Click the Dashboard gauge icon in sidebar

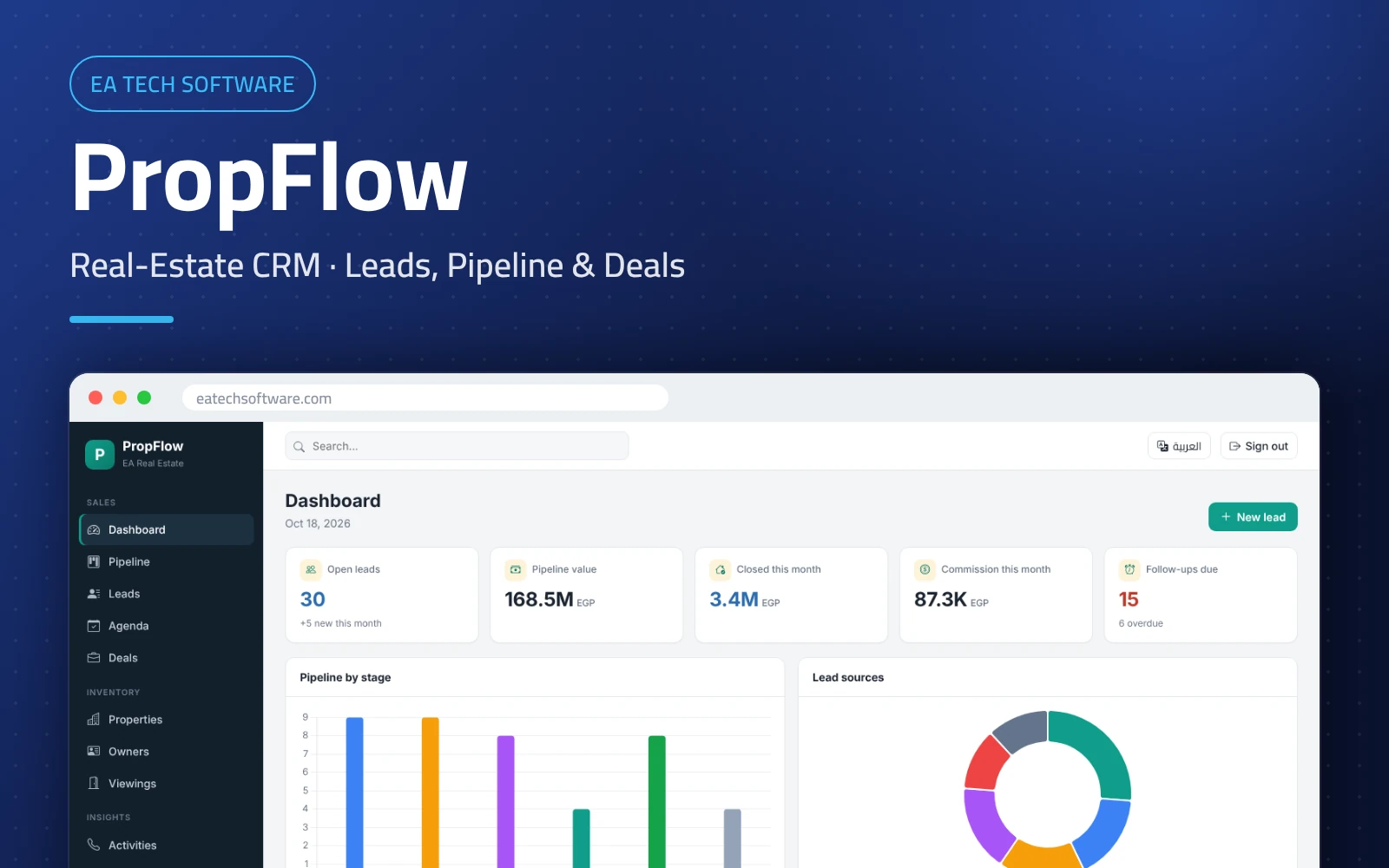point(94,529)
